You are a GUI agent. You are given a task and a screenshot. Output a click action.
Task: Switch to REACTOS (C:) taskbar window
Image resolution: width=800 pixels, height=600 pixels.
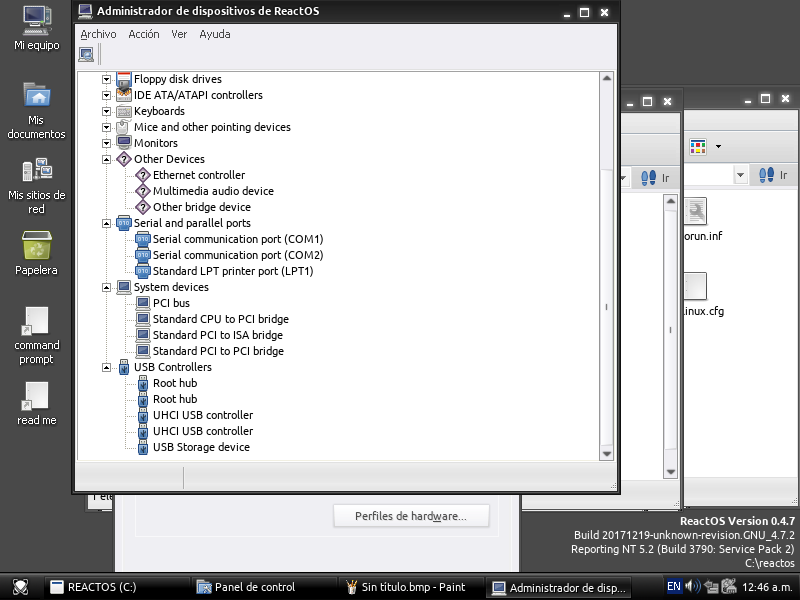coord(117,587)
